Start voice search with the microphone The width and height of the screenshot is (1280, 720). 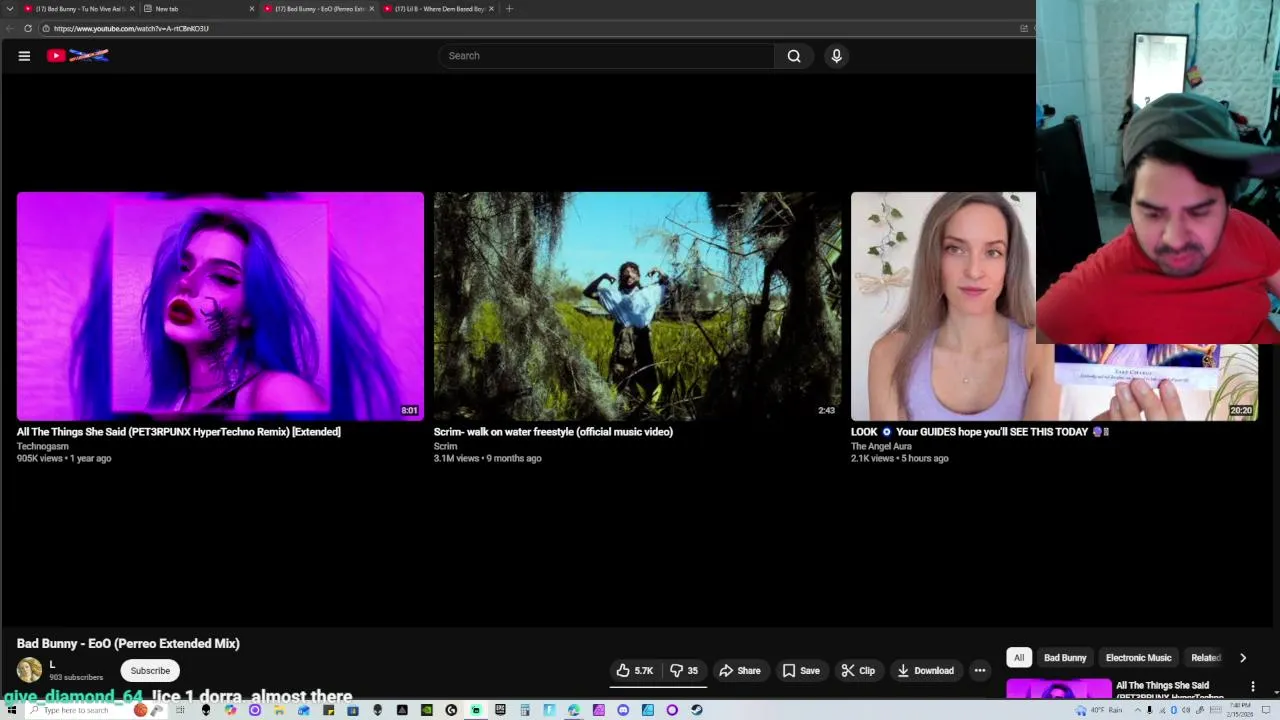[x=837, y=56]
